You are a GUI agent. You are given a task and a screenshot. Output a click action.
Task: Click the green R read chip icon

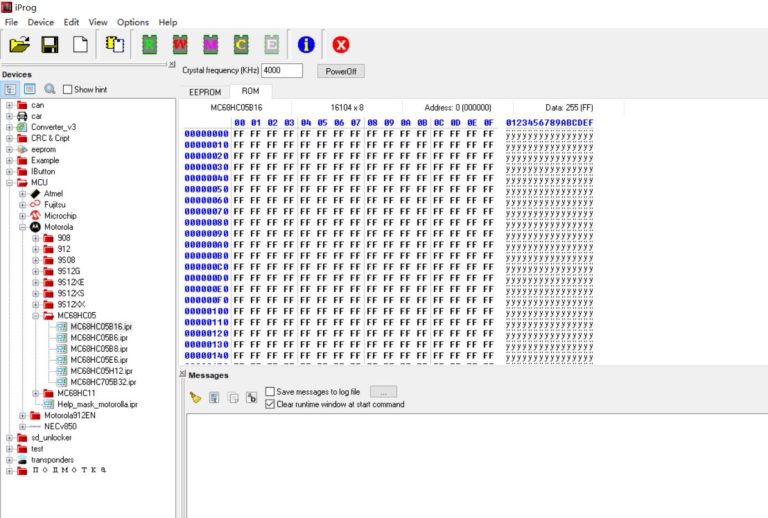(x=150, y=45)
